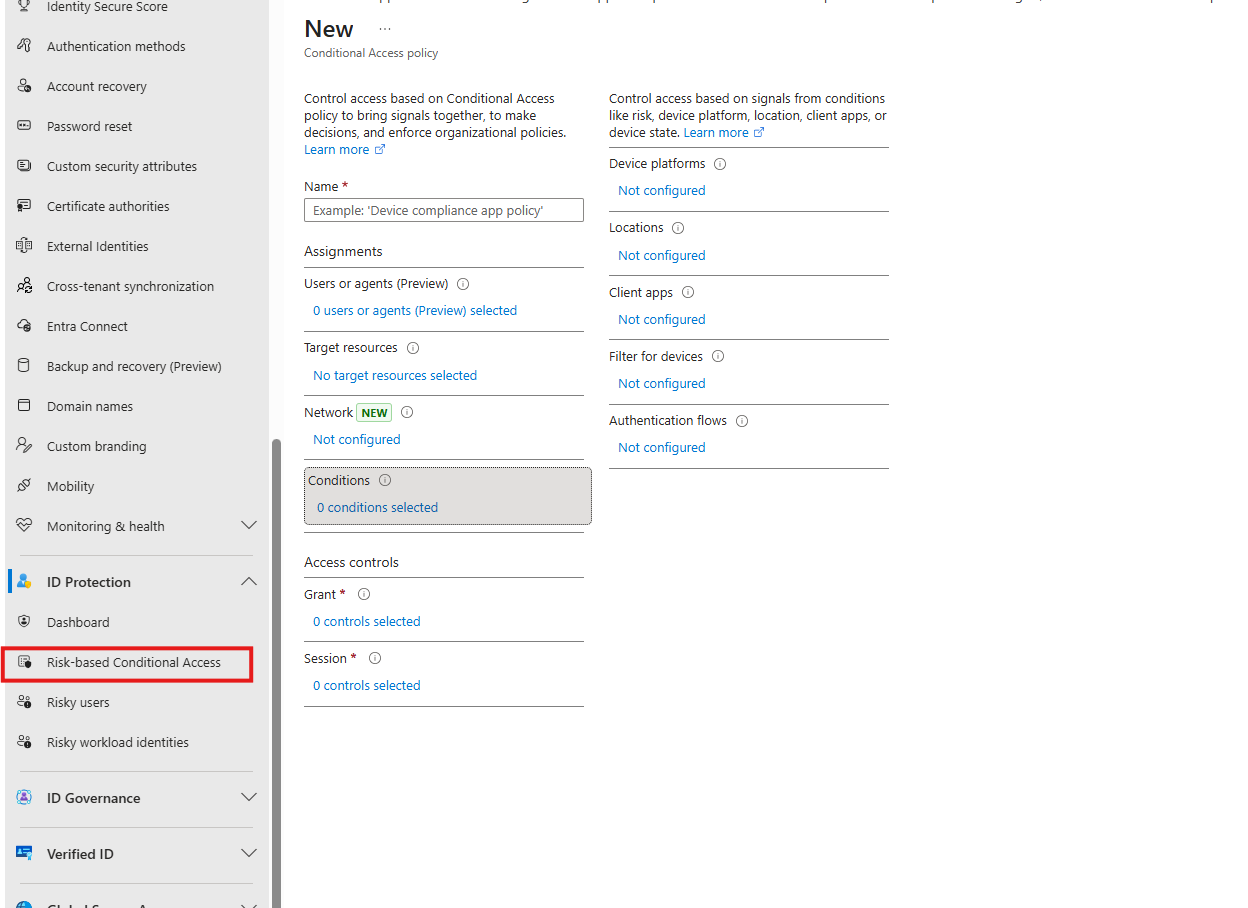Click info icon next to Locations
This screenshot has height=908, width=1248.
tap(678, 228)
